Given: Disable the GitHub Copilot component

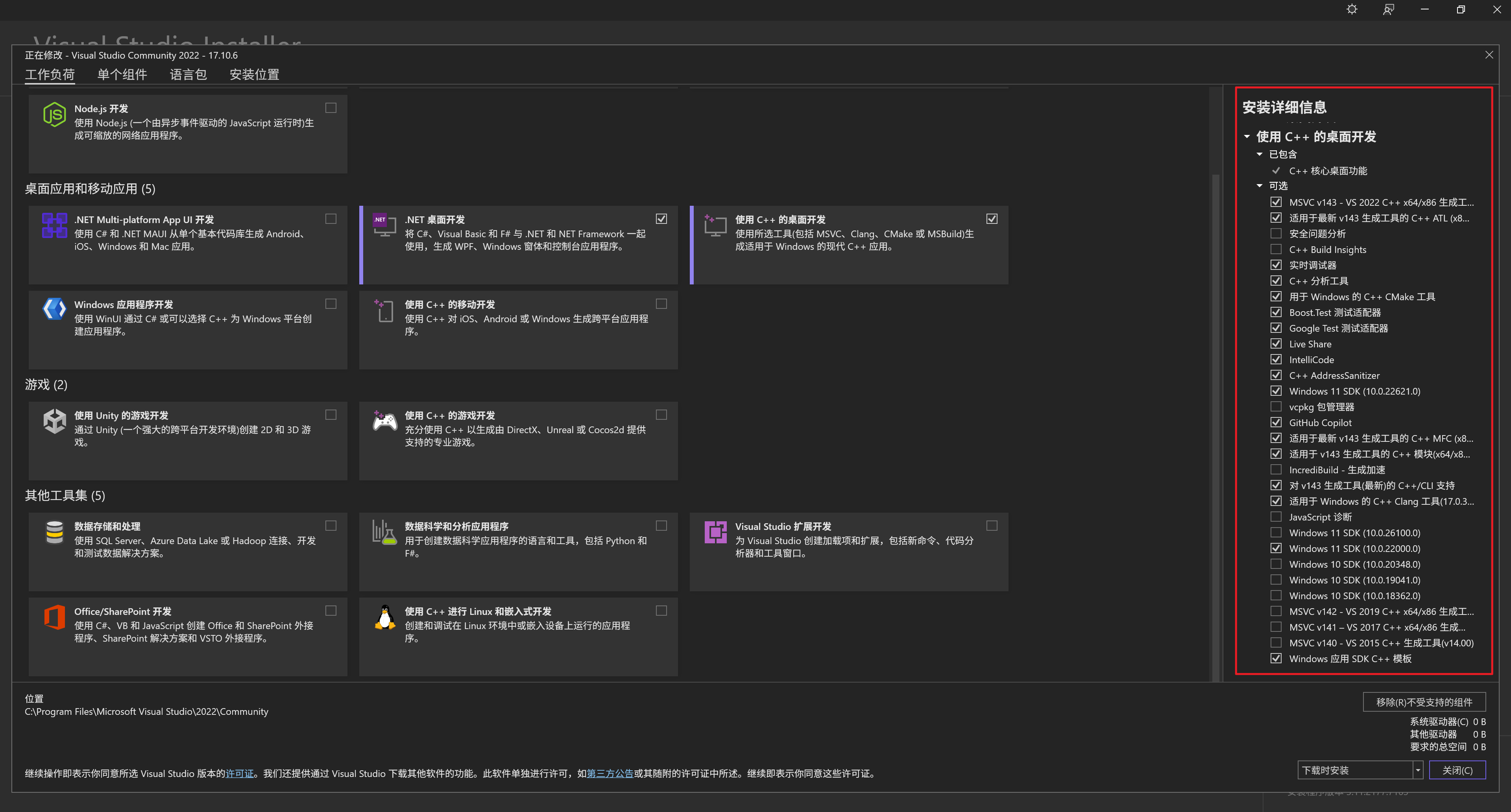Looking at the screenshot, I should click(1276, 422).
